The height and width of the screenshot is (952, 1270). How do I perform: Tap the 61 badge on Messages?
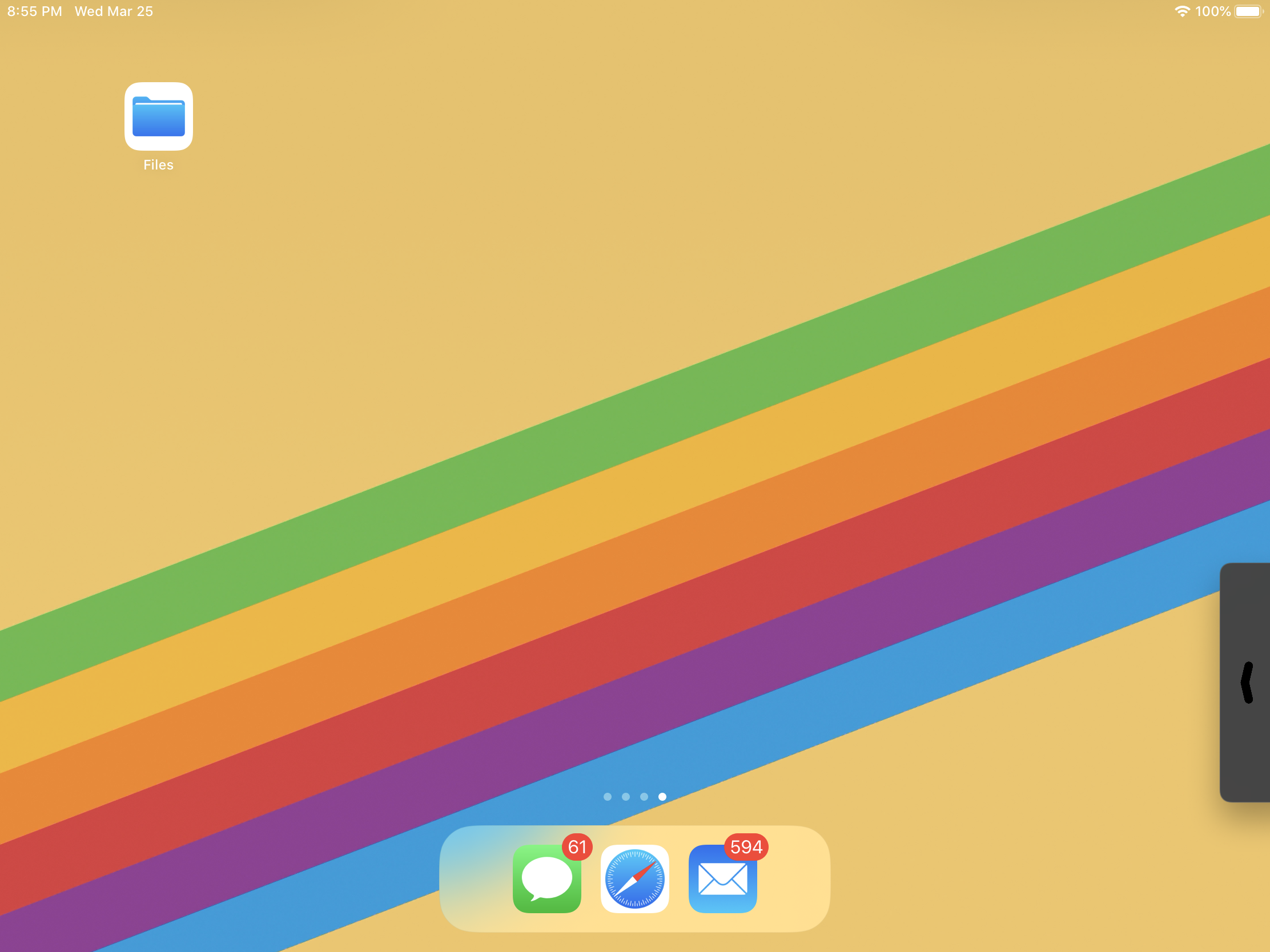click(577, 847)
